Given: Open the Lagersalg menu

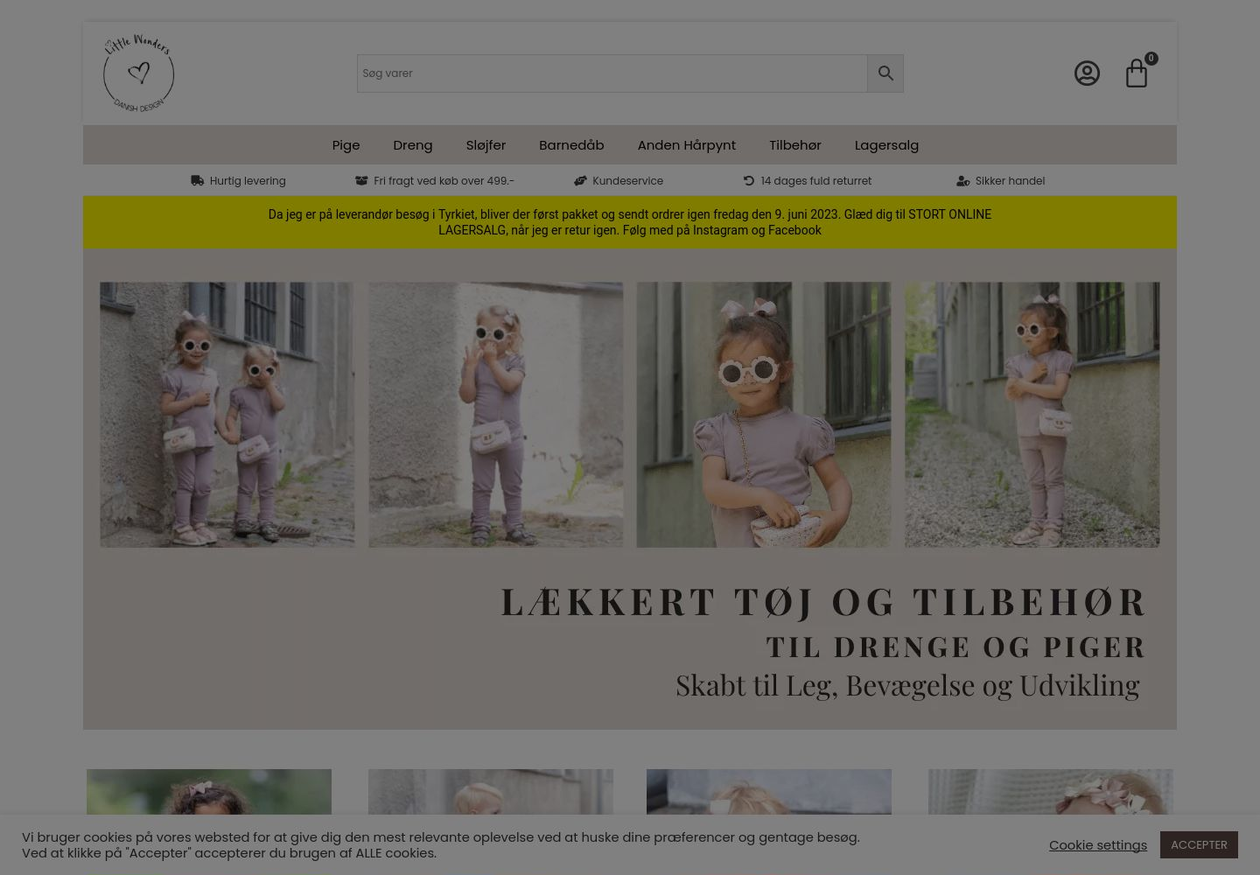Looking at the screenshot, I should tap(886, 145).
